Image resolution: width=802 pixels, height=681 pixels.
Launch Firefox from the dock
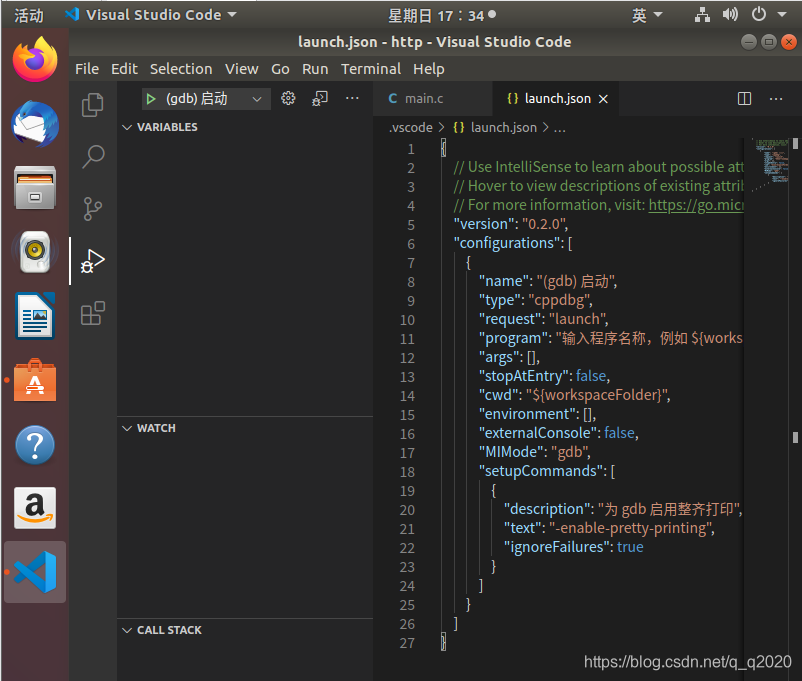(35, 59)
